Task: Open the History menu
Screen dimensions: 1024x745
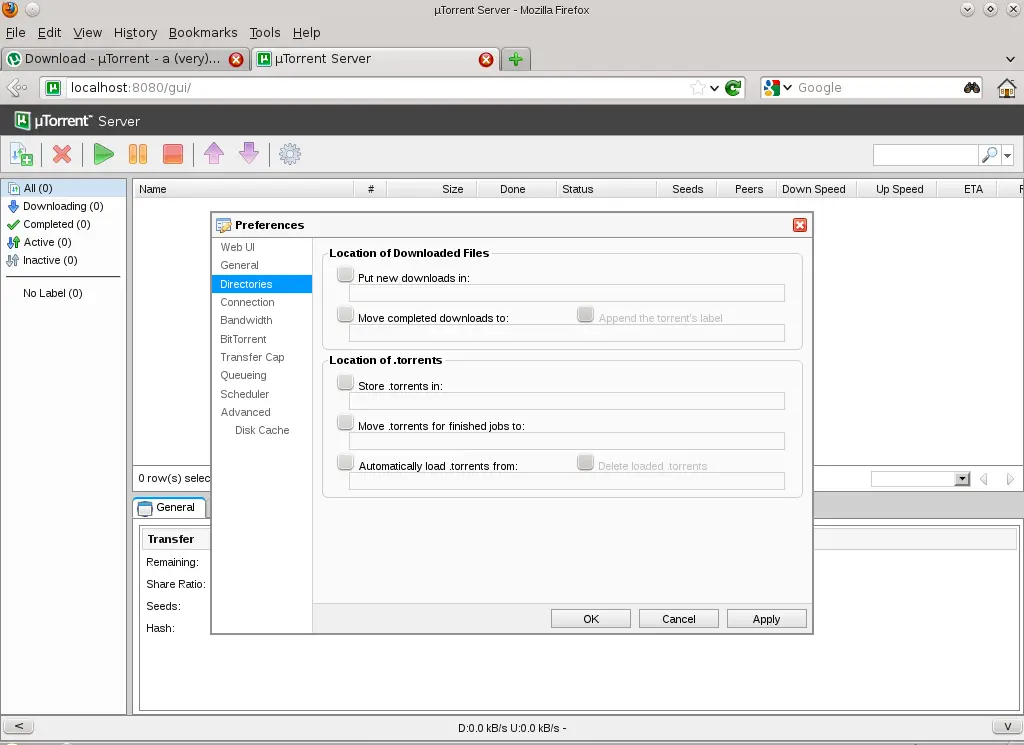Action: 135,33
